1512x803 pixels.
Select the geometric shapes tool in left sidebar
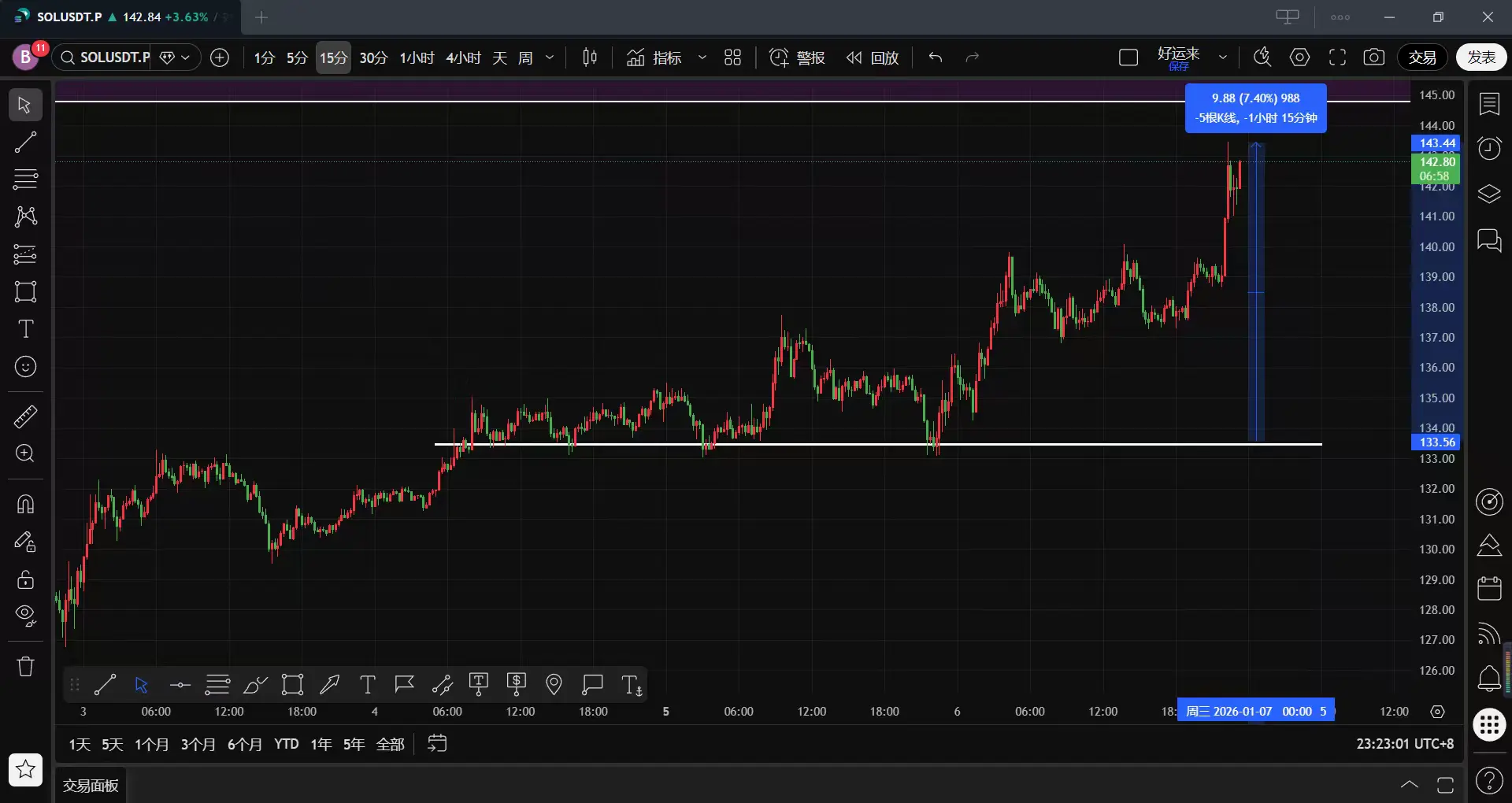(x=25, y=291)
